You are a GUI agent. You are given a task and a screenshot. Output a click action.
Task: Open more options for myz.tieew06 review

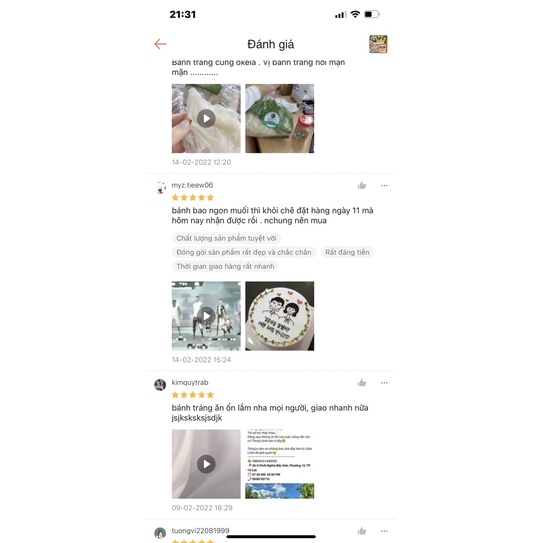tap(384, 186)
